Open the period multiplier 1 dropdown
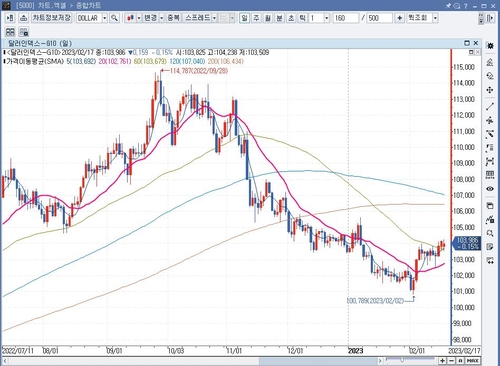This screenshot has height=366, width=500. [327, 18]
